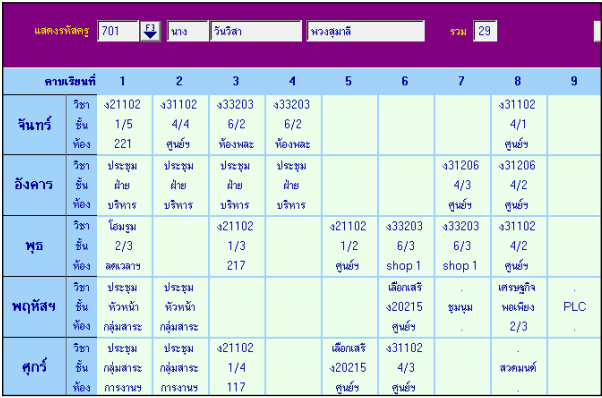
Task: Select Friday period 8 สวดมนต์ cell
Action: pyautogui.click(x=519, y=367)
